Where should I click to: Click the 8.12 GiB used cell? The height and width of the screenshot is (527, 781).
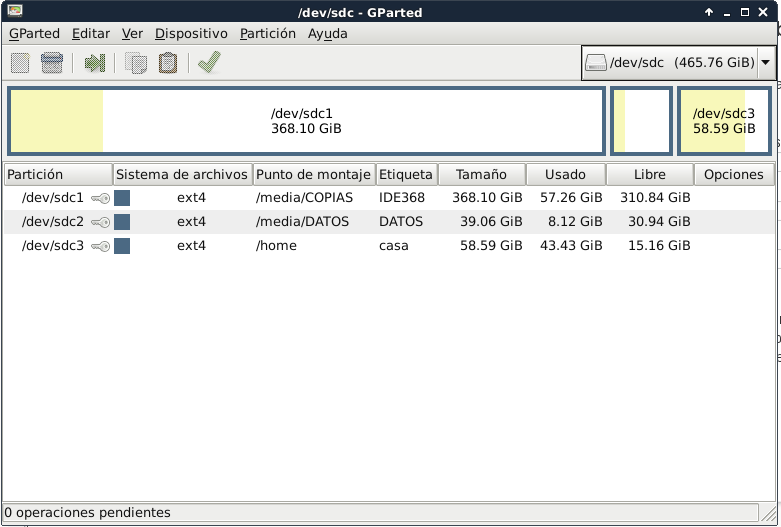pyautogui.click(x=575, y=222)
